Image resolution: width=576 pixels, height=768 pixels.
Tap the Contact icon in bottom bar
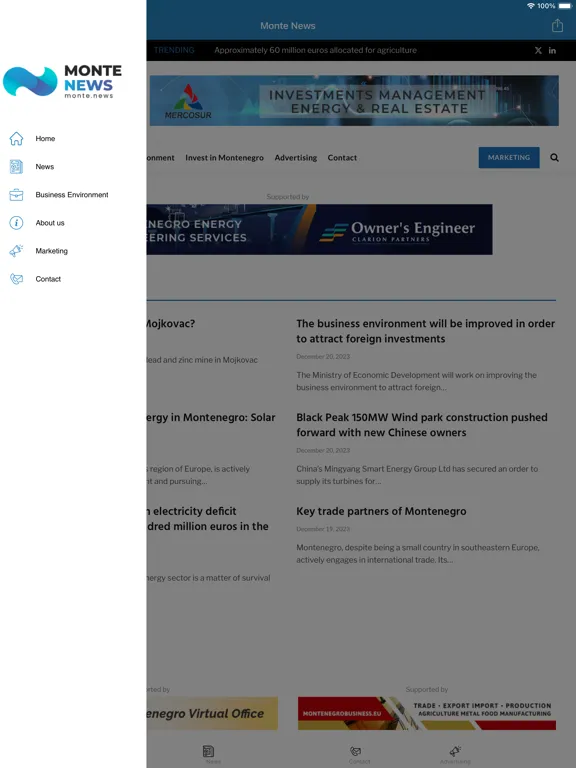click(x=356, y=751)
